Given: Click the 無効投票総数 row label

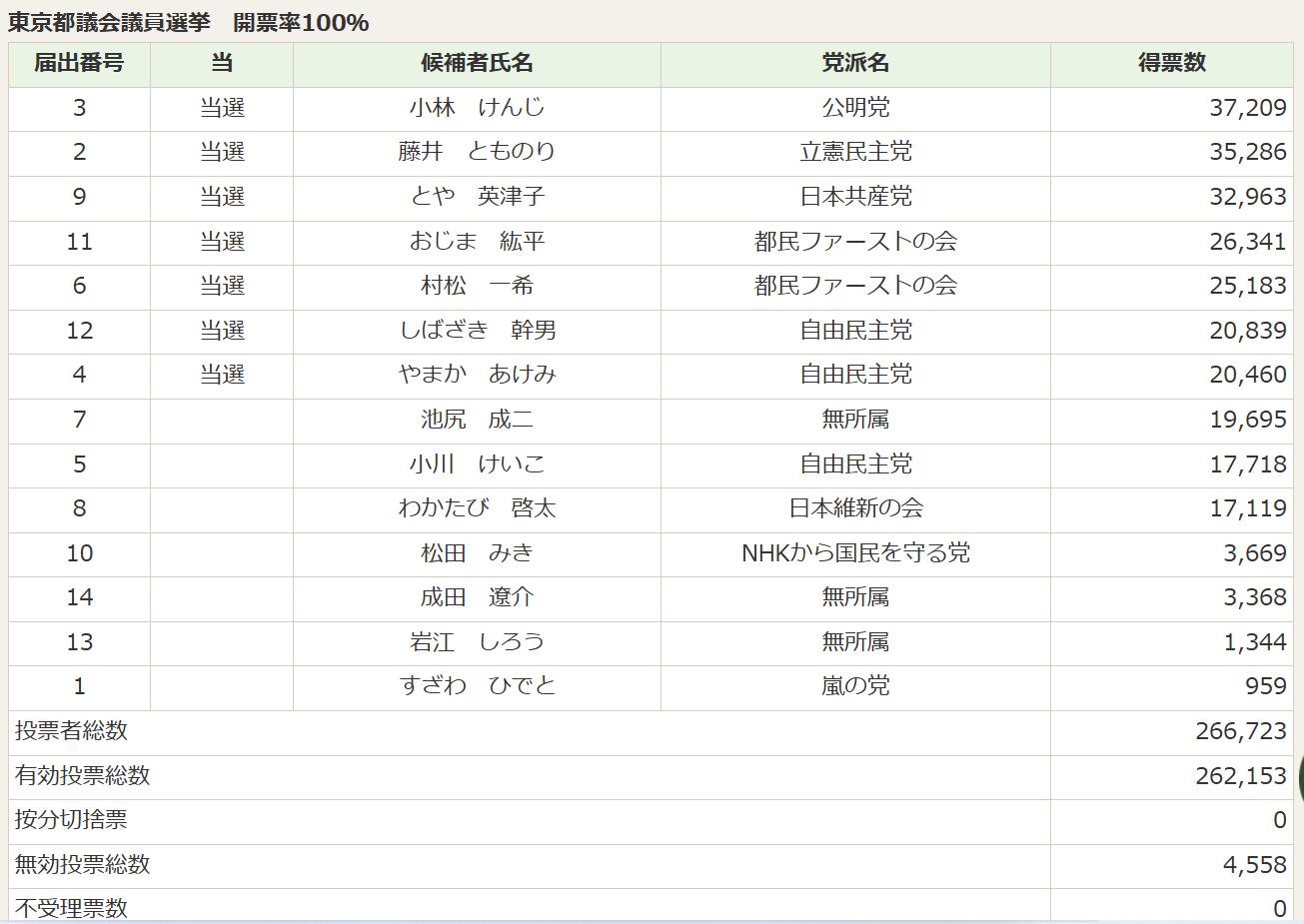Looking at the screenshot, I should [83, 865].
